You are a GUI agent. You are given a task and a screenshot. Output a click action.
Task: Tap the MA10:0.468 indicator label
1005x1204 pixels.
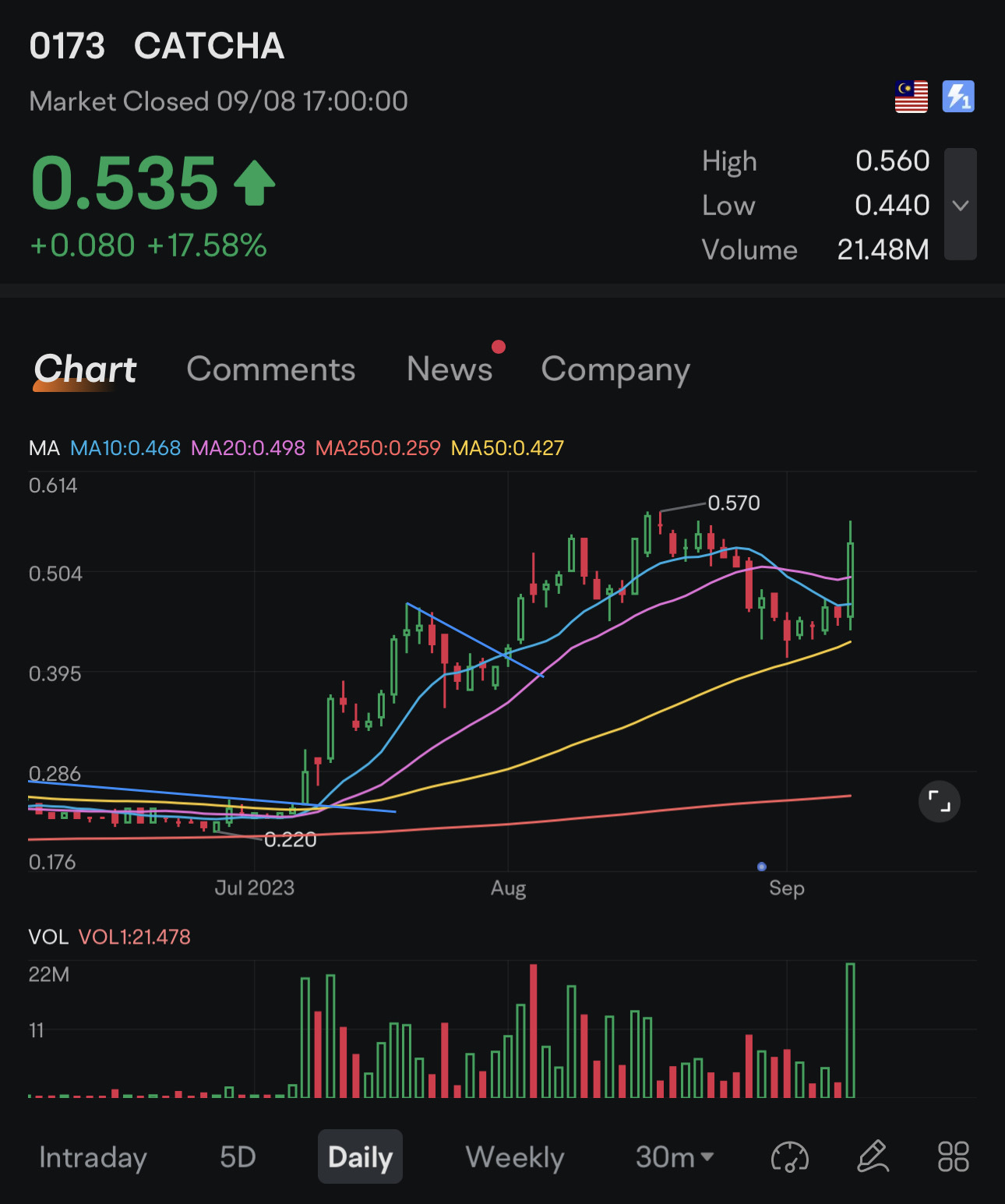(125, 448)
